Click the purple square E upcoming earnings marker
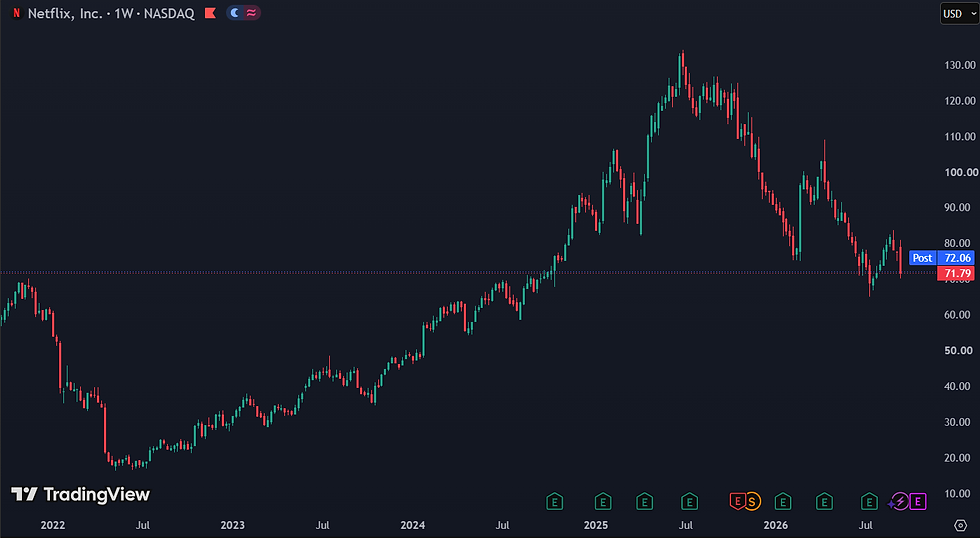Image resolution: width=980 pixels, height=538 pixels. [x=918, y=501]
